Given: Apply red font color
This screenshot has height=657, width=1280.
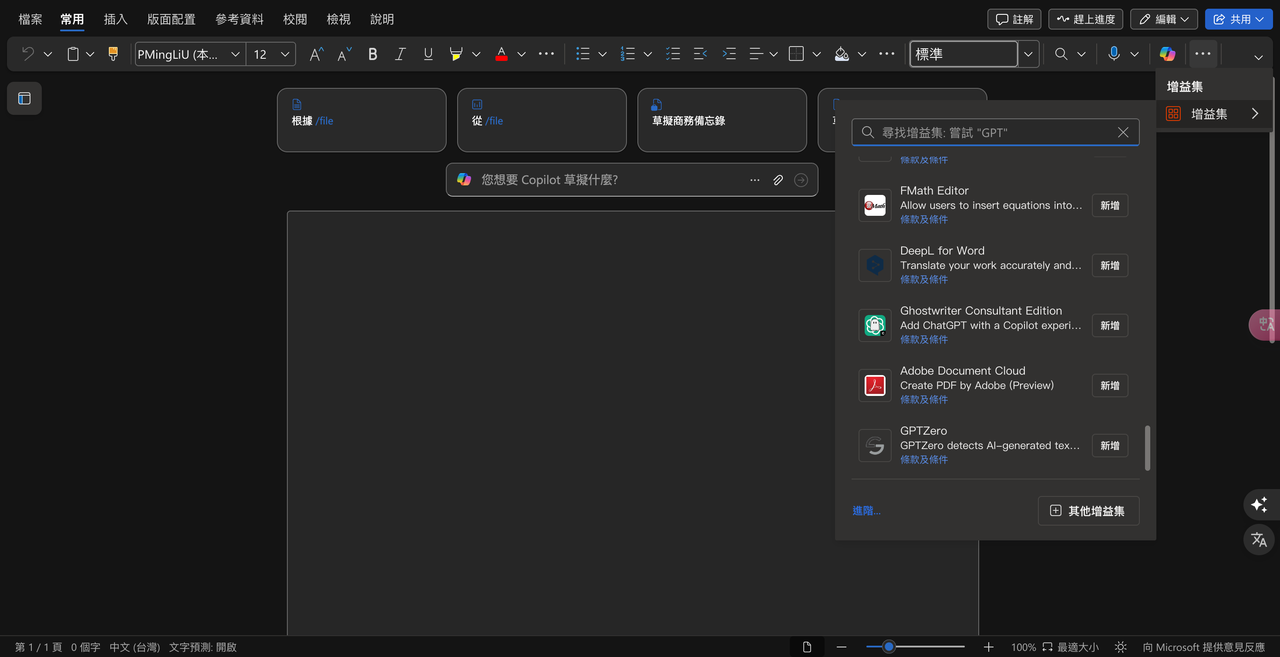Looking at the screenshot, I should pyautogui.click(x=501, y=54).
